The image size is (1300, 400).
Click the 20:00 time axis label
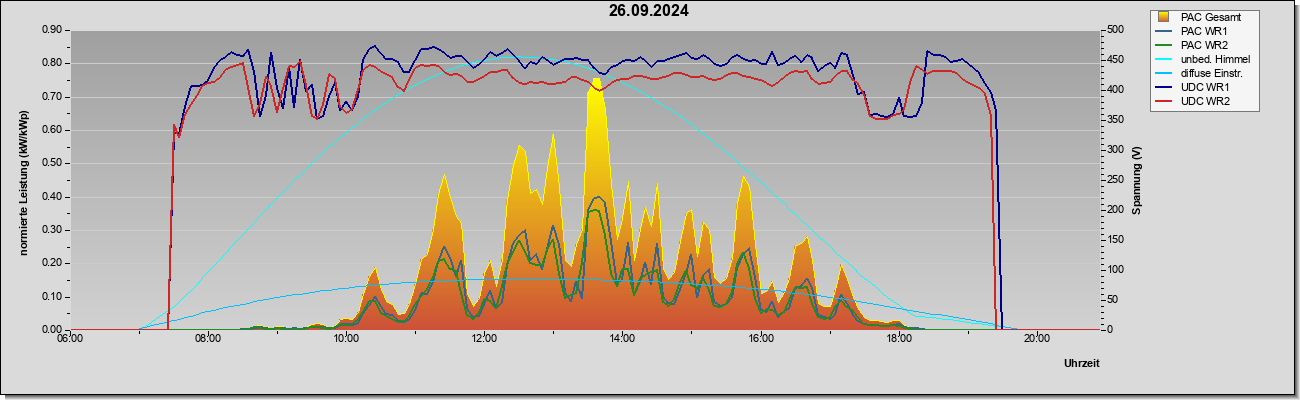click(x=1037, y=338)
